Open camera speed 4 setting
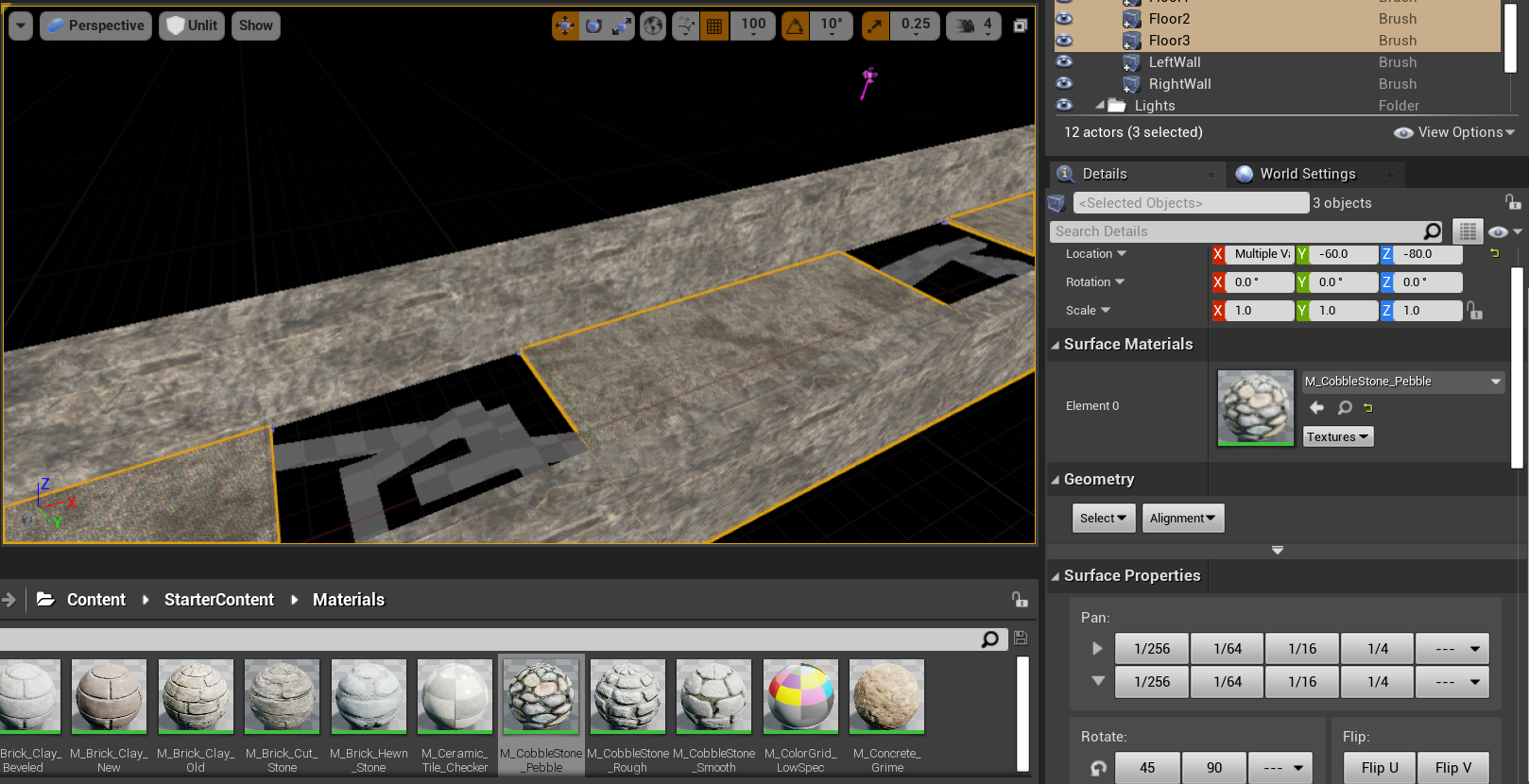Viewport: 1529px width, 784px height. 974,26
